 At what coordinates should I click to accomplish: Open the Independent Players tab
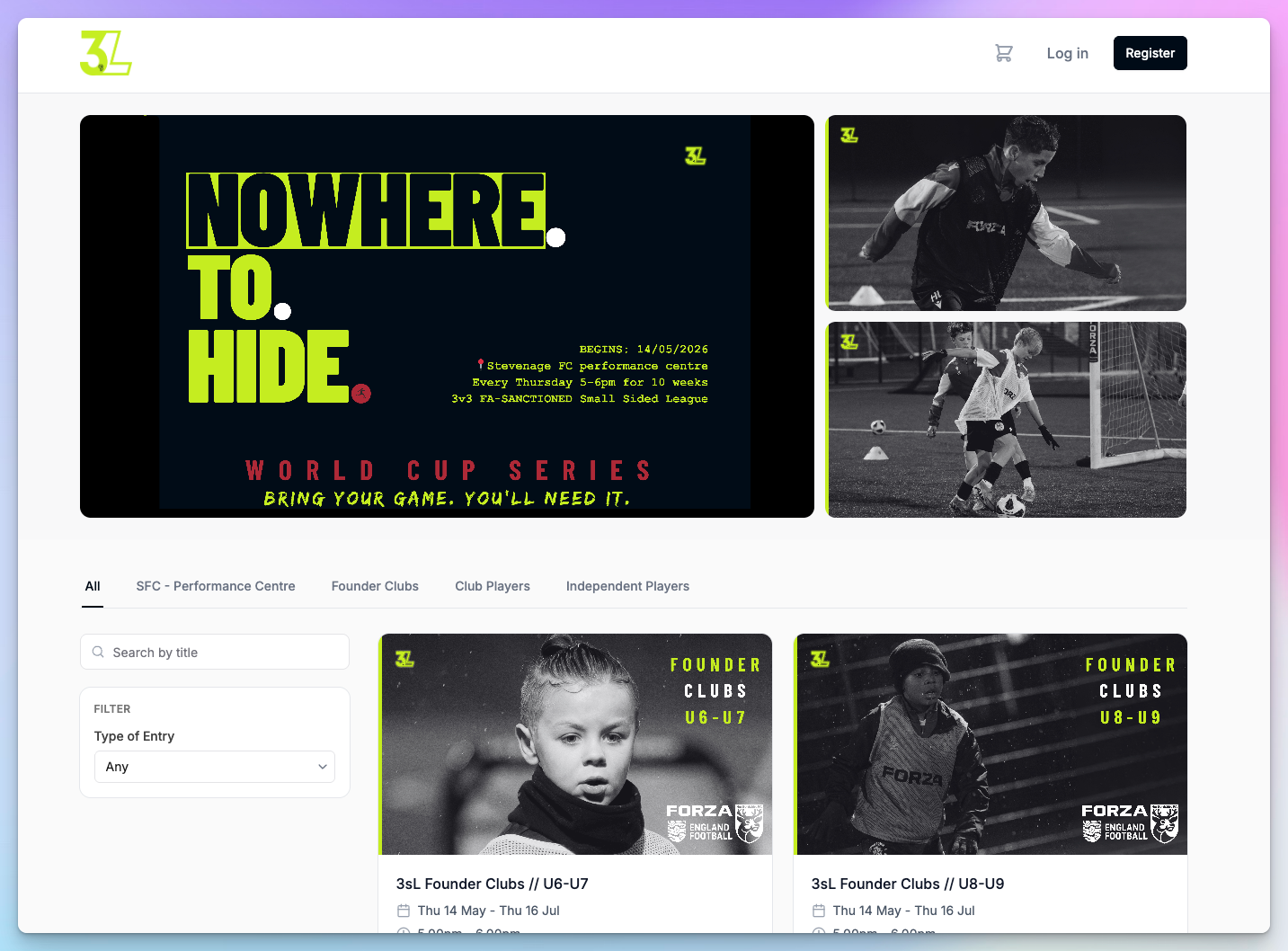[x=627, y=586]
